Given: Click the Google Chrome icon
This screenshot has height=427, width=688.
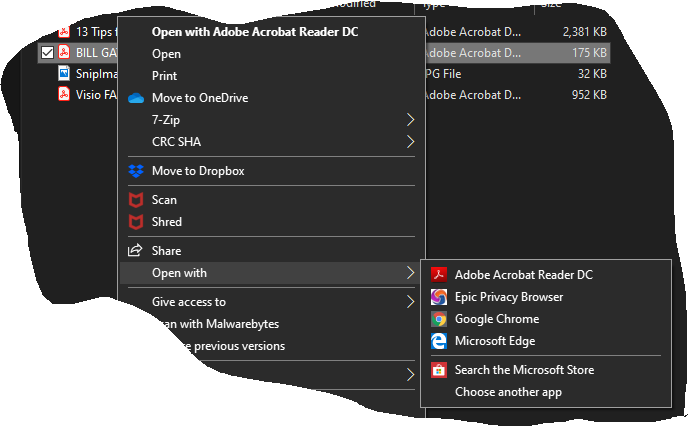Looking at the screenshot, I should [x=439, y=319].
